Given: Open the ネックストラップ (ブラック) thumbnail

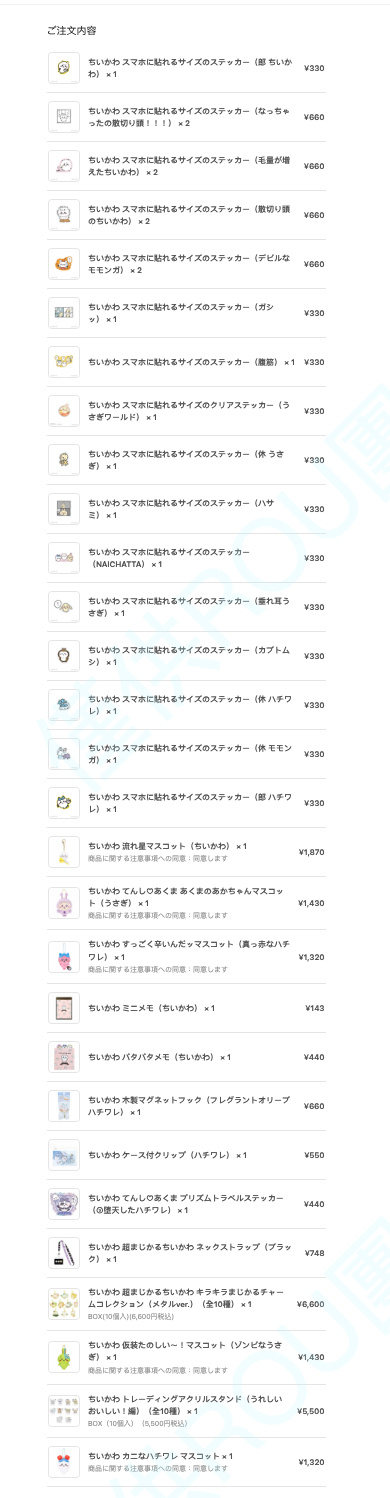Looking at the screenshot, I should tap(64, 1253).
